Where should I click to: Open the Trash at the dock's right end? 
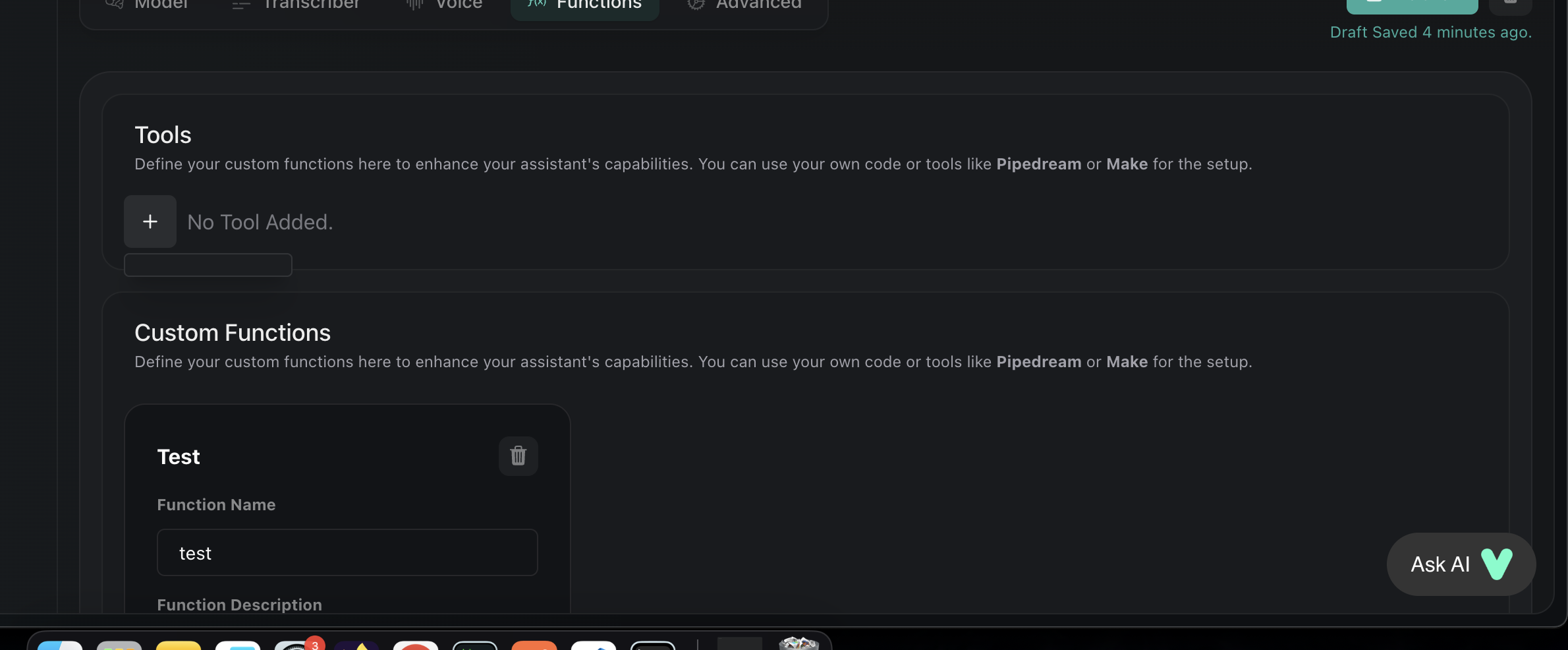pyautogui.click(x=799, y=646)
